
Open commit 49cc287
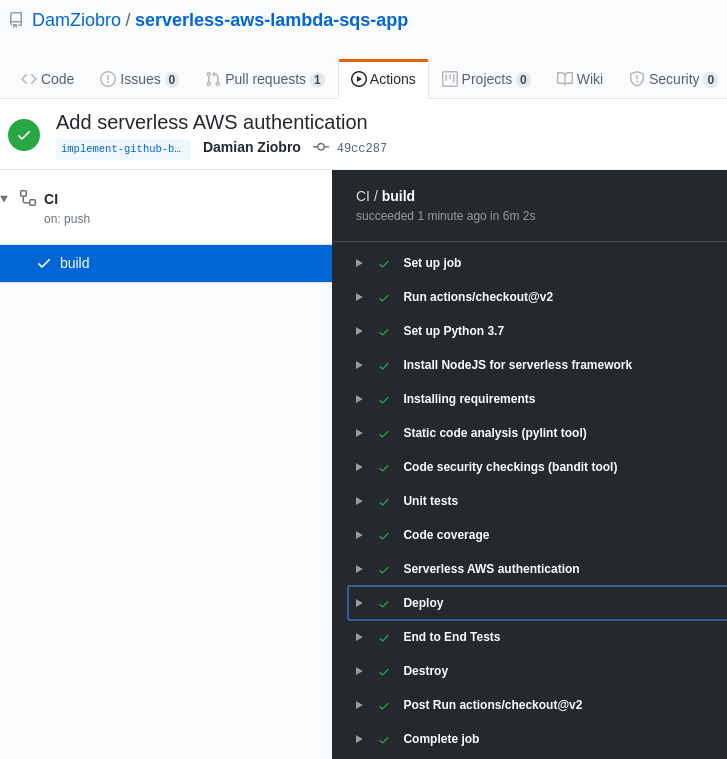click(x=362, y=148)
